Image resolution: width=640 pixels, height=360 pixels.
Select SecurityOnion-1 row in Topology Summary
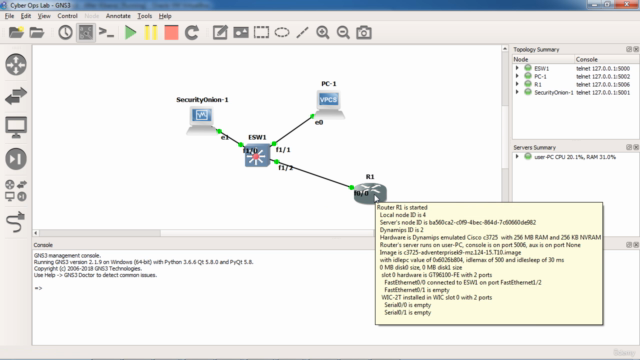coord(576,92)
